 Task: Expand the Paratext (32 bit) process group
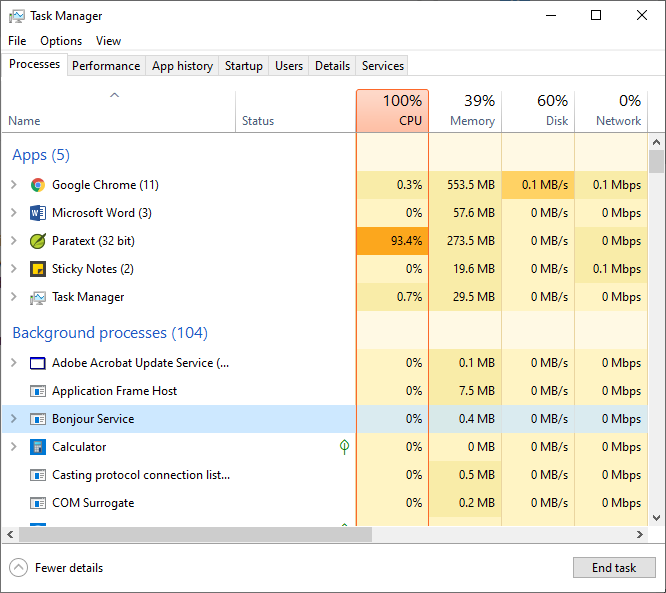tap(14, 240)
